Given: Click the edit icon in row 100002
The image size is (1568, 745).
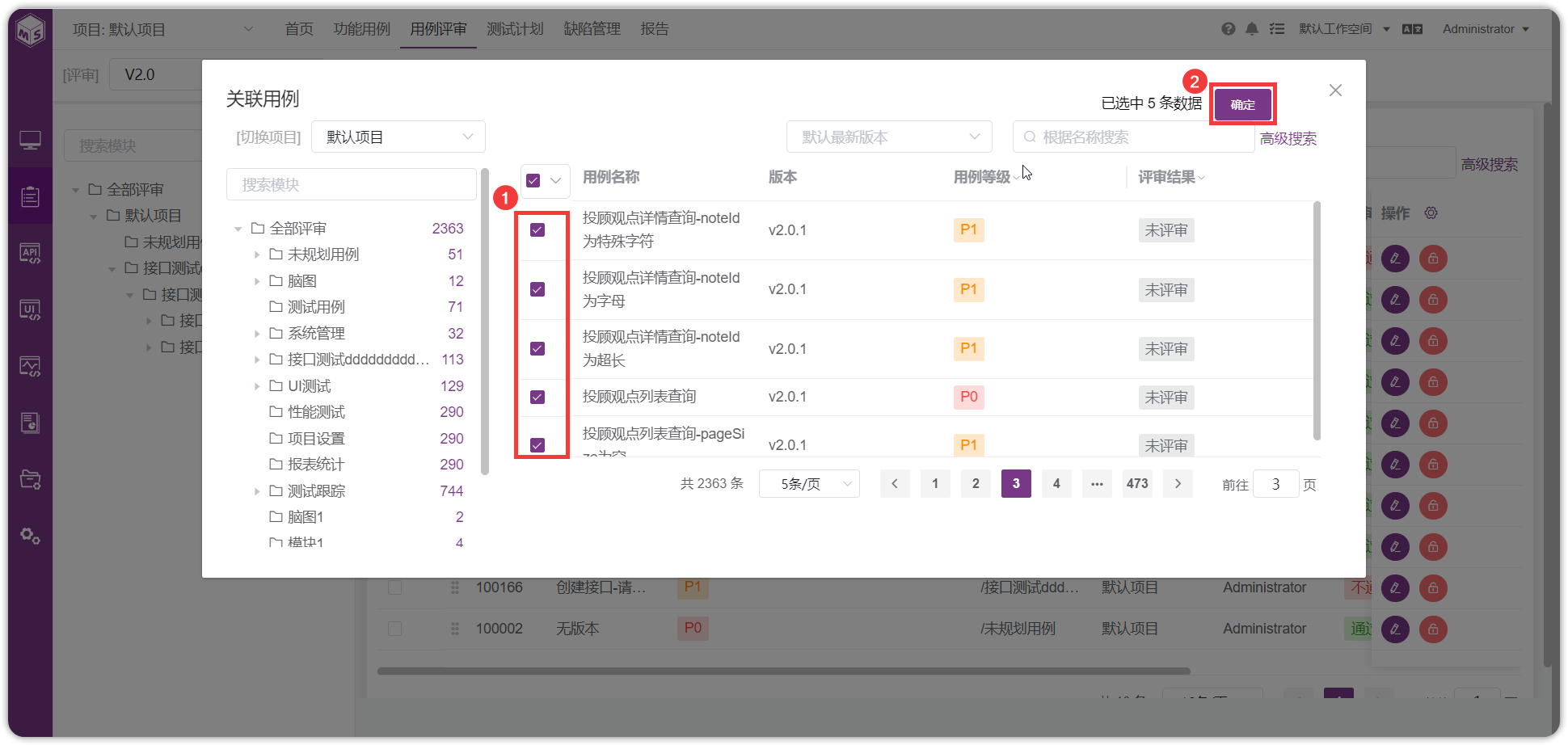Looking at the screenshot, I should (x=1395, y=629).
